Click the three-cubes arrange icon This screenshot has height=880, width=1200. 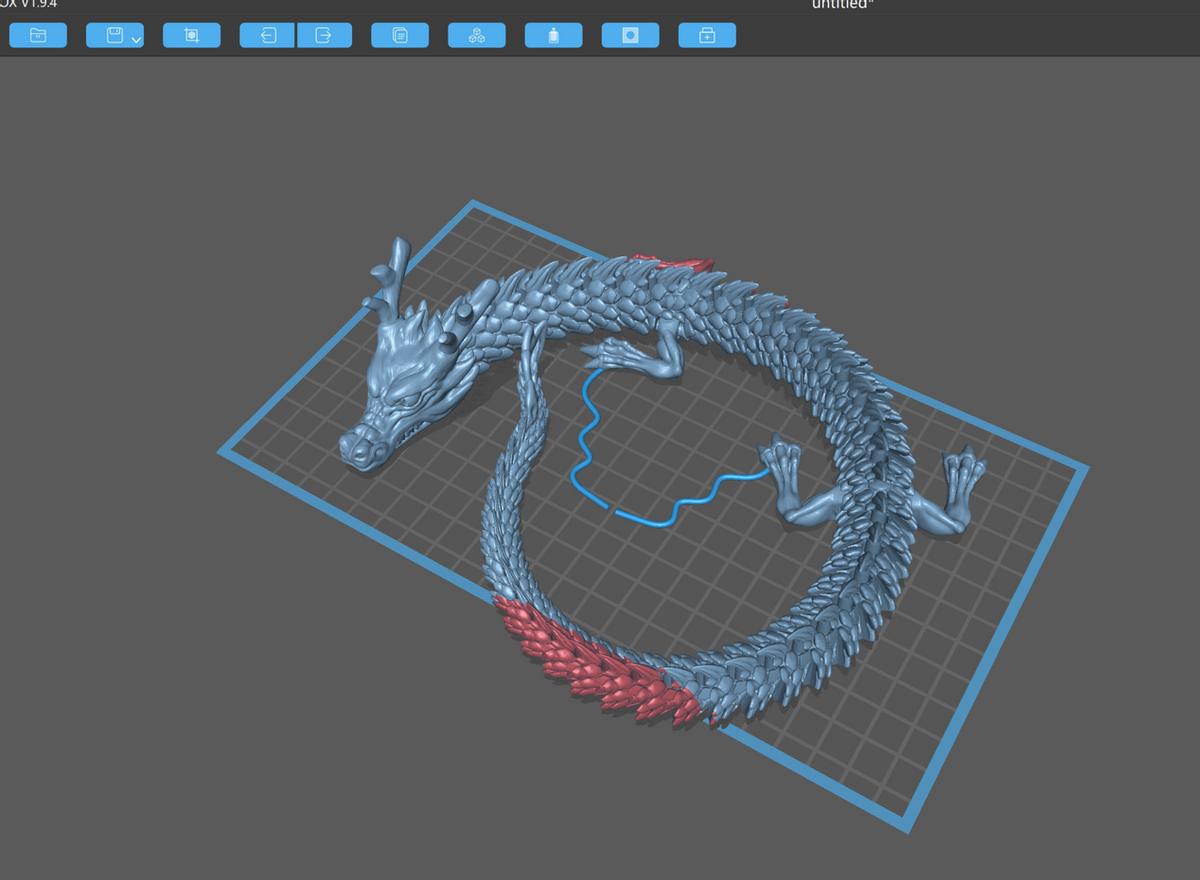477,36
